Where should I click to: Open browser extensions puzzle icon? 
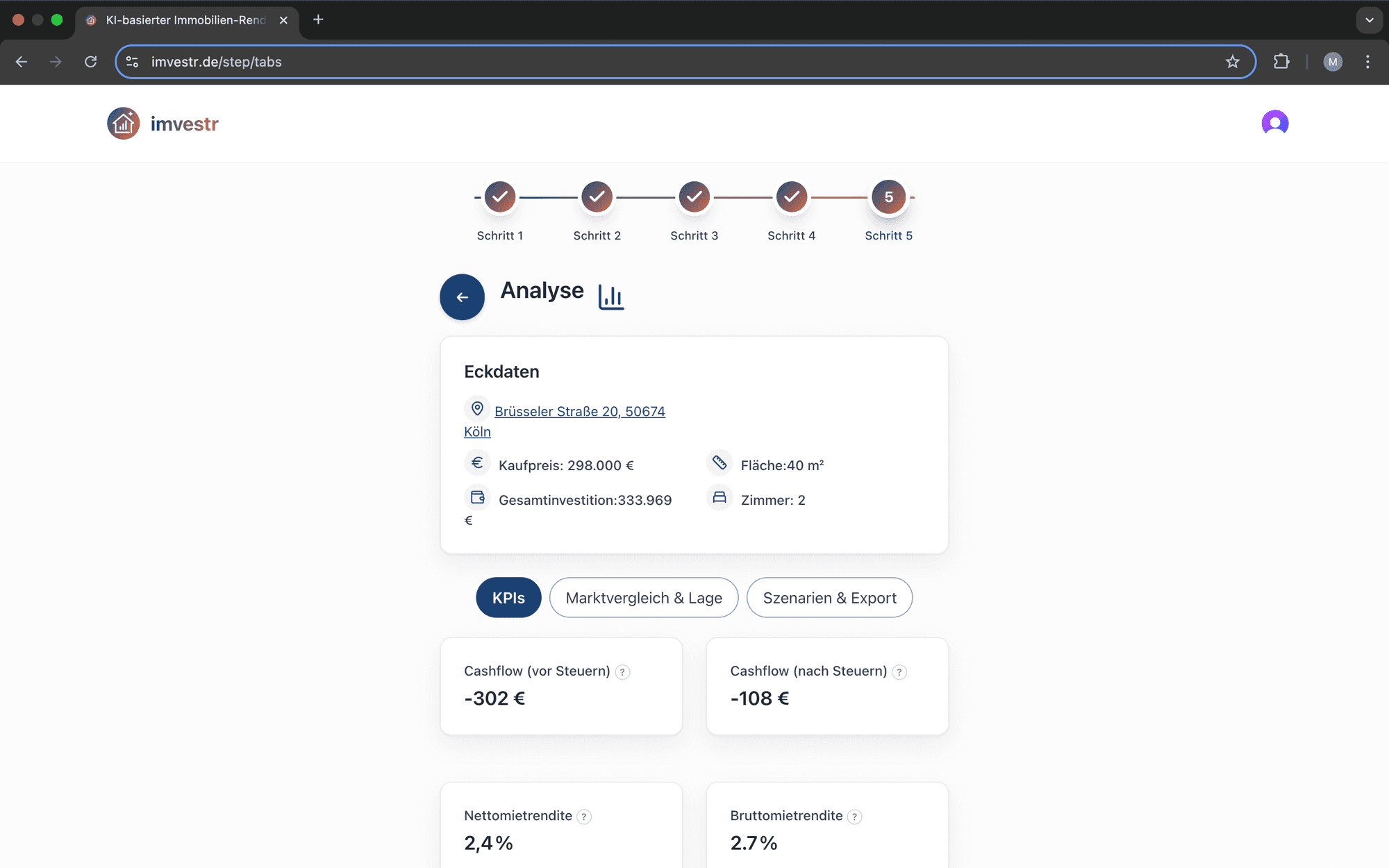tap(1281, 62)
